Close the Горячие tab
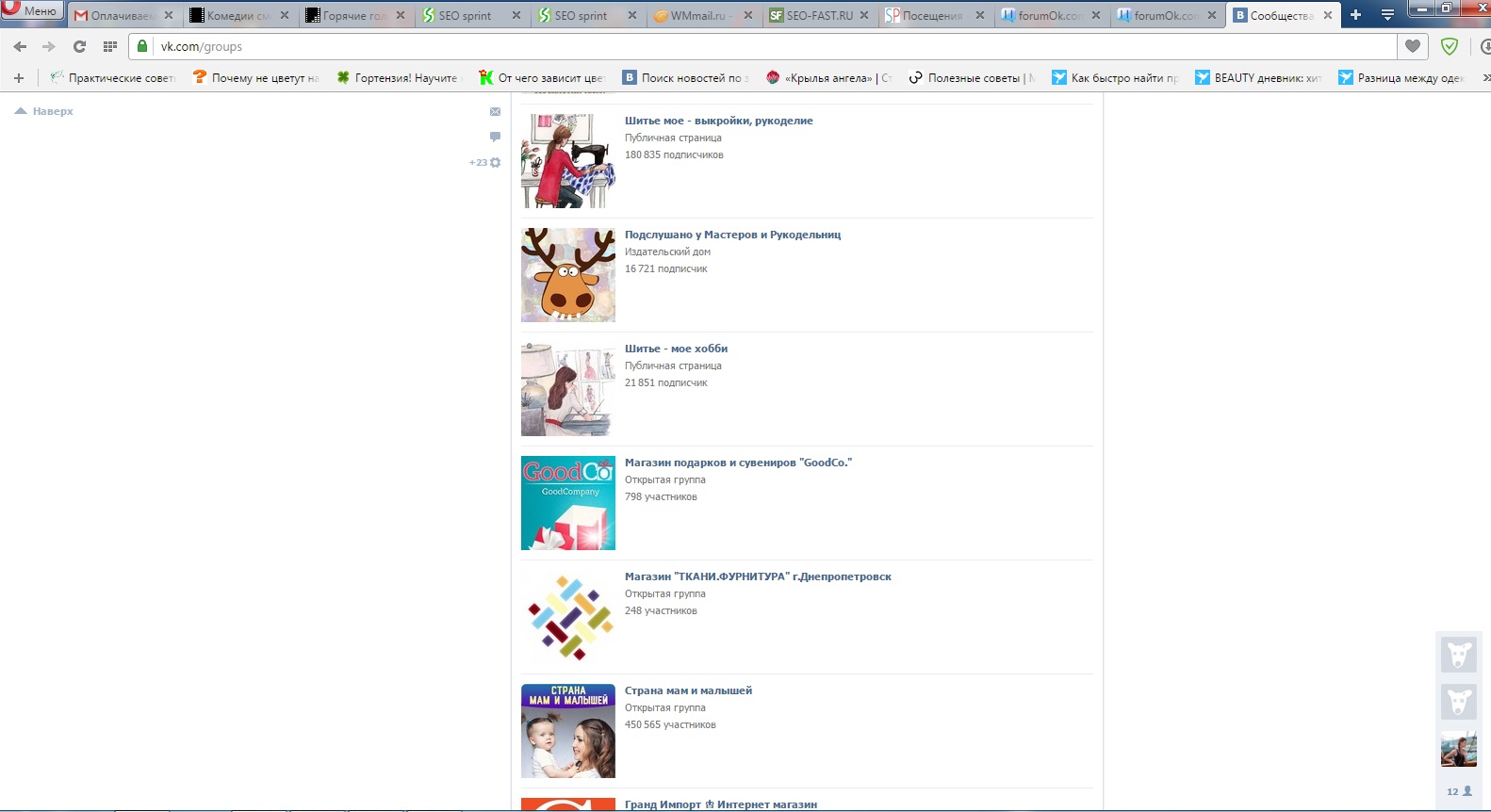The image size is (1491, 812). 401,15
